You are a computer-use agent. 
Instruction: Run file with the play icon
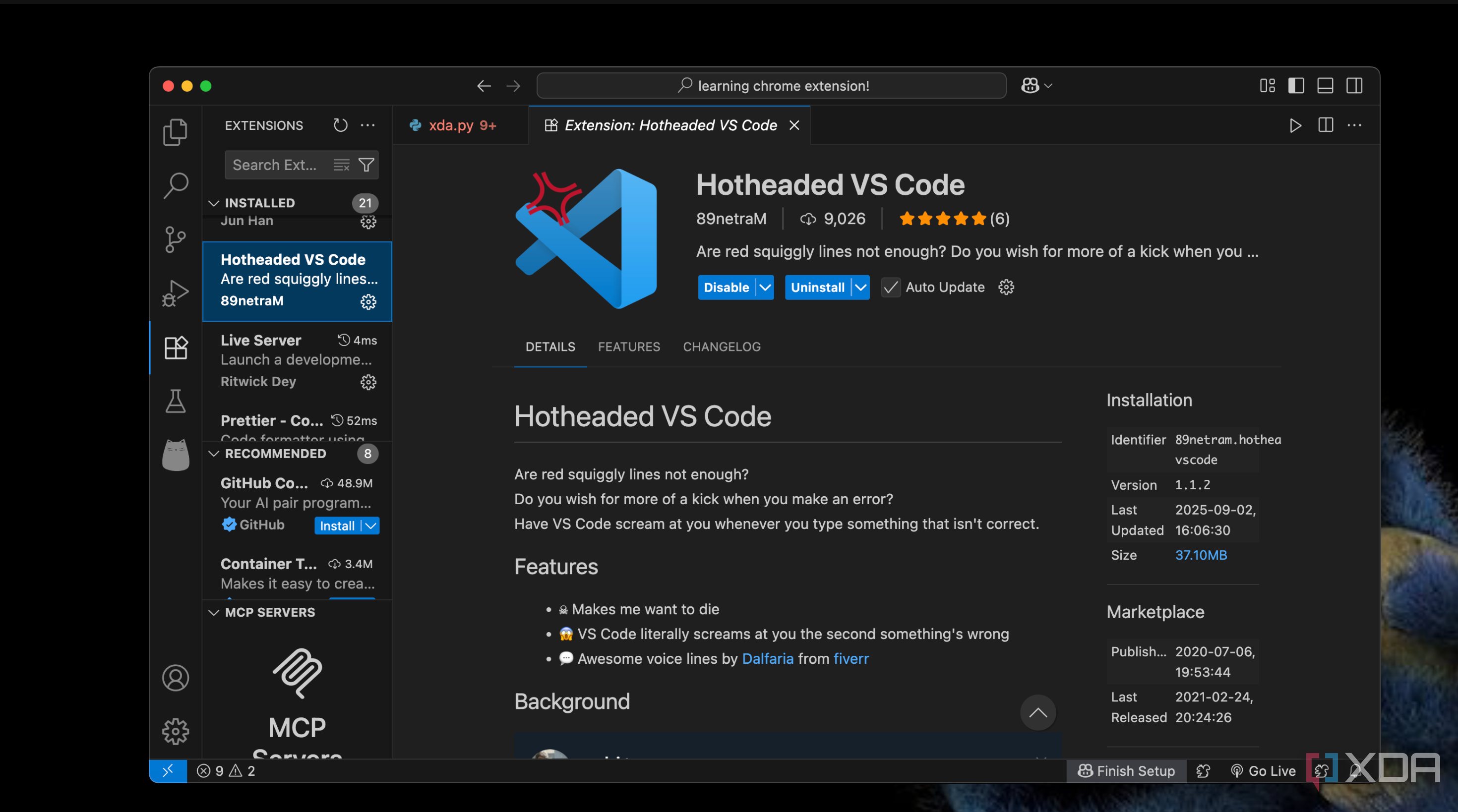(1295, 125)
